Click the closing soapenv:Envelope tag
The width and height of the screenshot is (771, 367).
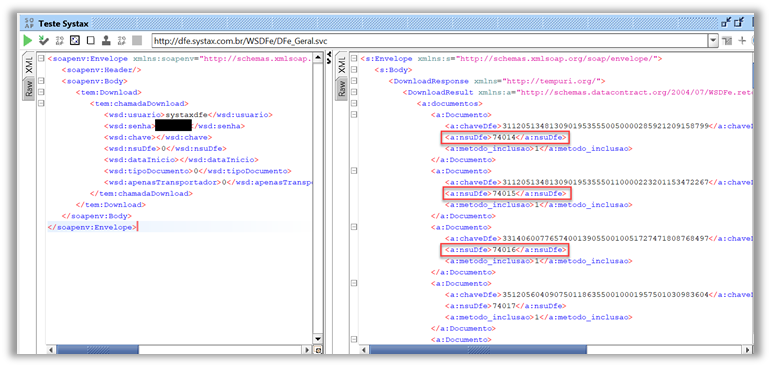pyautogui.click(x=92, y=227)
